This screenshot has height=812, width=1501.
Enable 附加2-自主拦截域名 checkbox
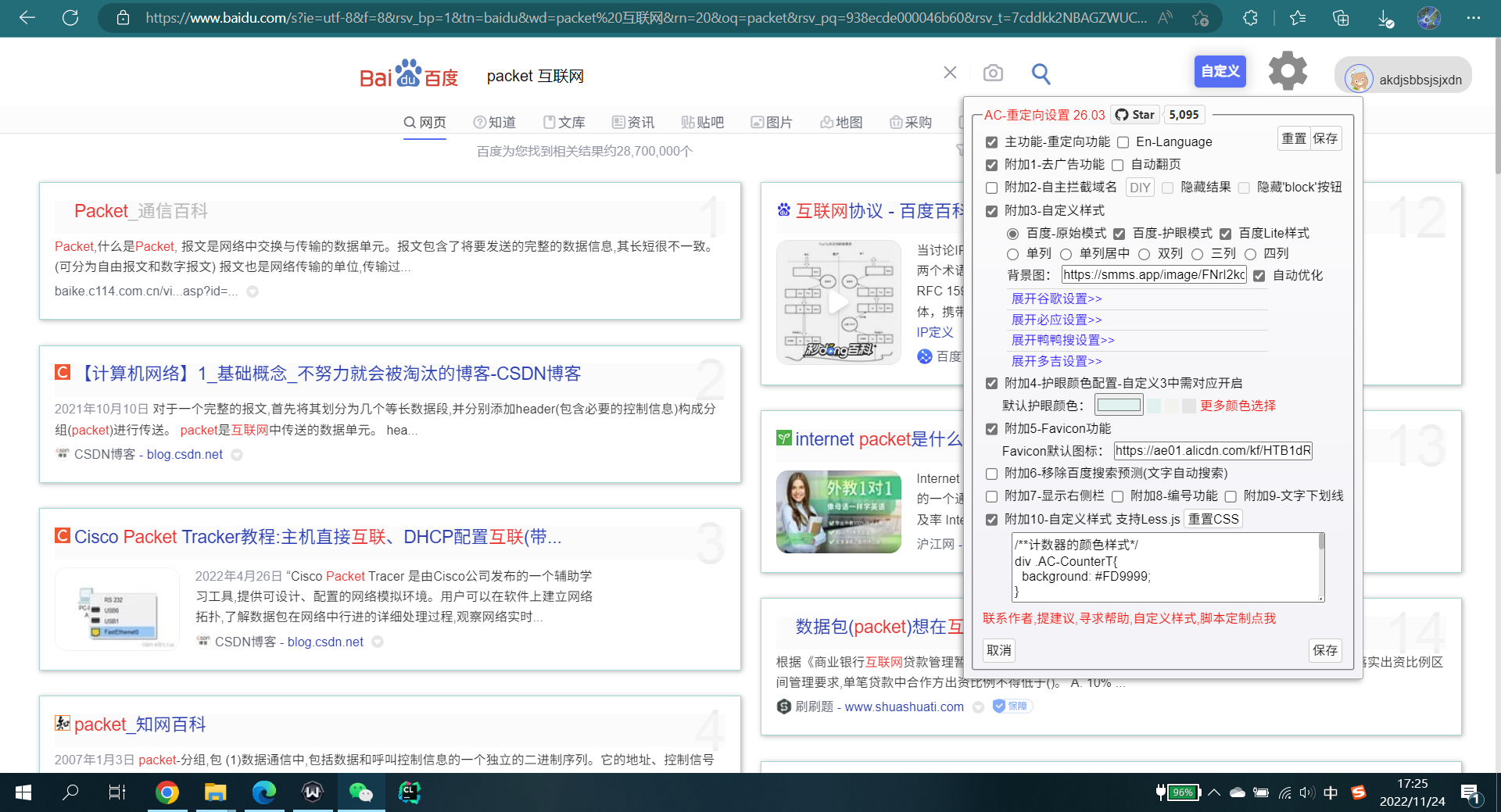tap(991, 188)
